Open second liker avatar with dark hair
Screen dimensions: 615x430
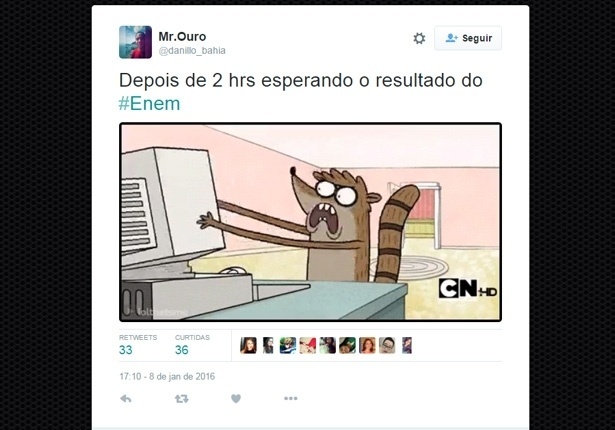(268, 345)
